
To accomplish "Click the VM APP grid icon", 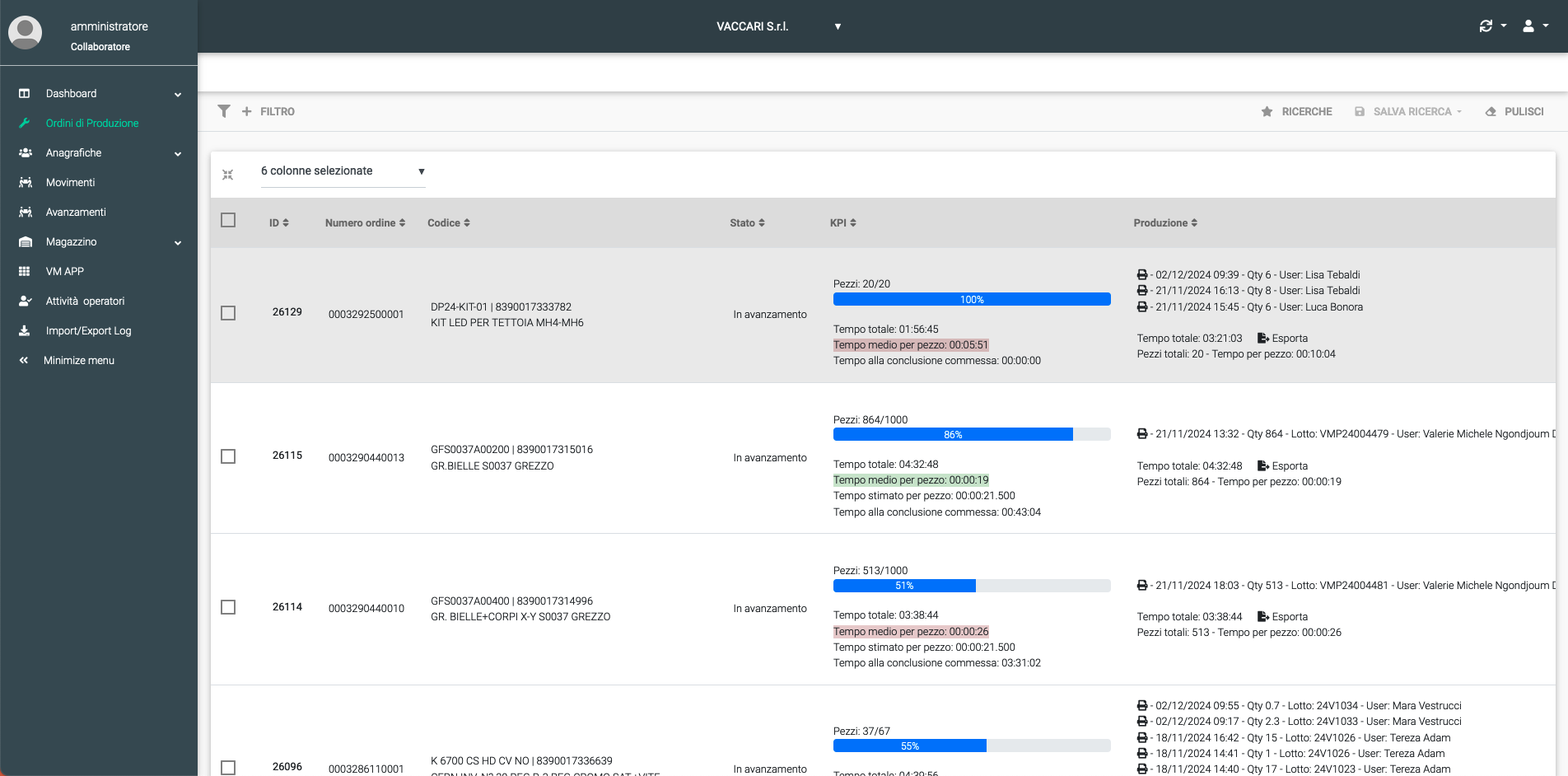I will pyautogui.click(x=25, y=271).
